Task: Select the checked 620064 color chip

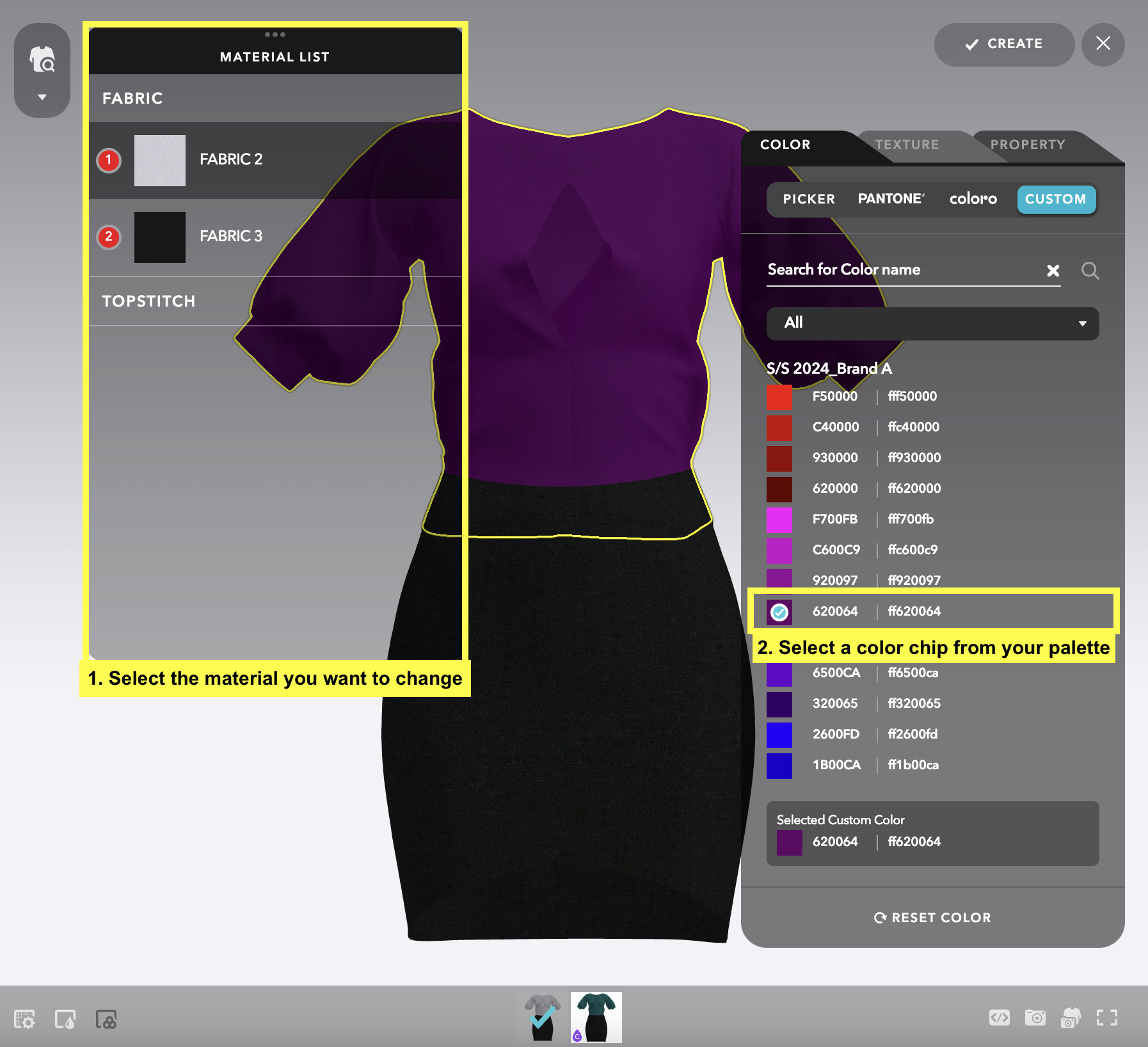Action: [x=779, y=612]
